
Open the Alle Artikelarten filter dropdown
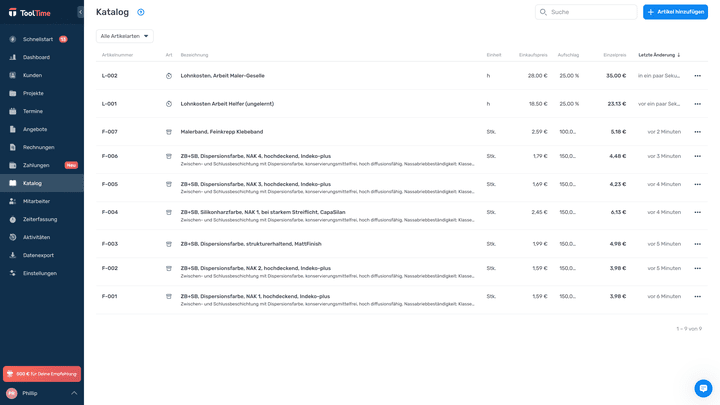click(125, 36)
